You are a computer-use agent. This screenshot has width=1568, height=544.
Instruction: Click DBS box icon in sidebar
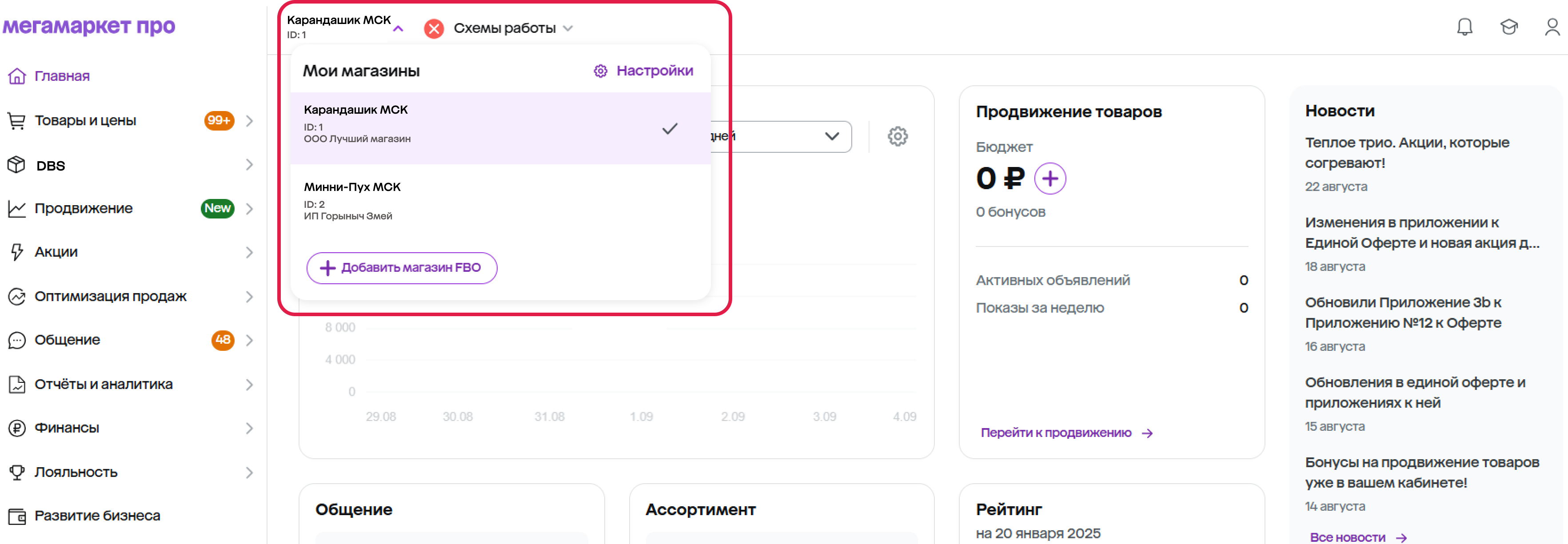click(x=16, y=165)
